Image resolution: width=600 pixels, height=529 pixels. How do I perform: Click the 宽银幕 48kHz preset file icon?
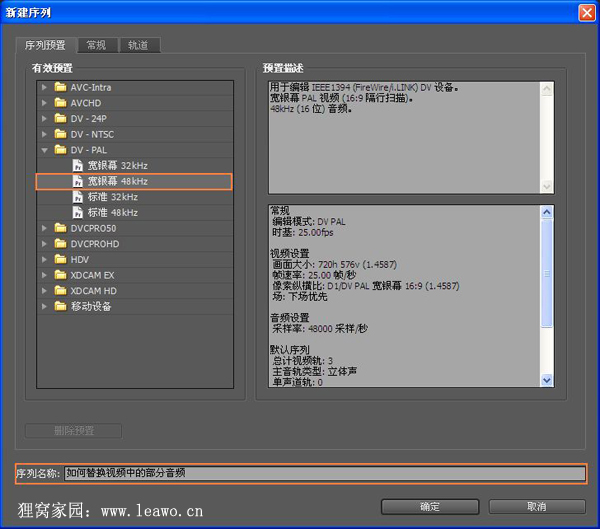pyautogui.click(x=78, y=181)
